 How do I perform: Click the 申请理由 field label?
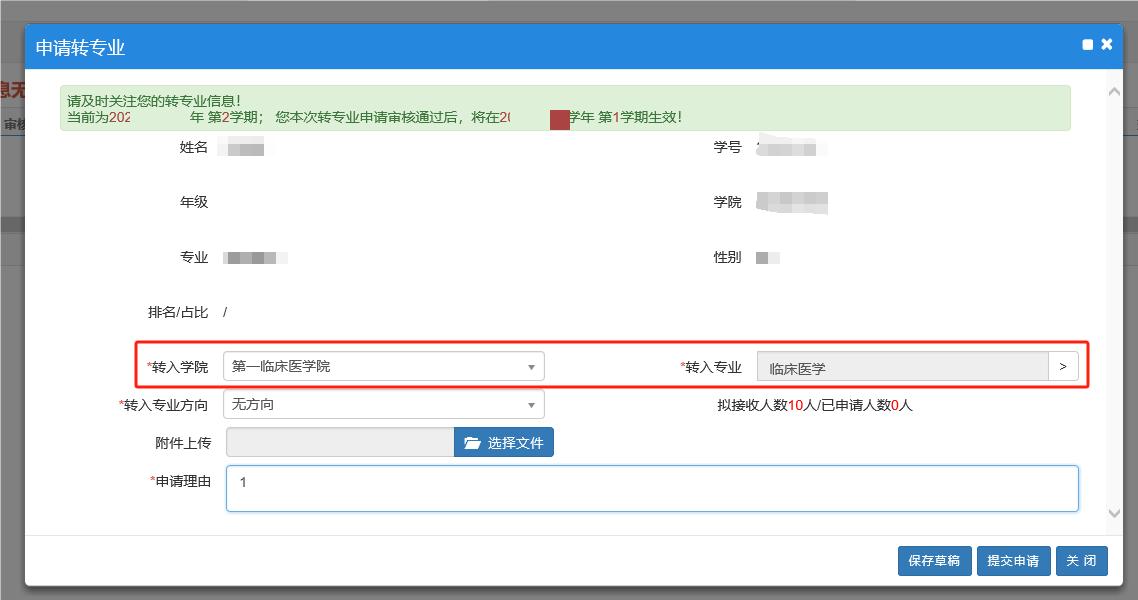click(181, 481)
